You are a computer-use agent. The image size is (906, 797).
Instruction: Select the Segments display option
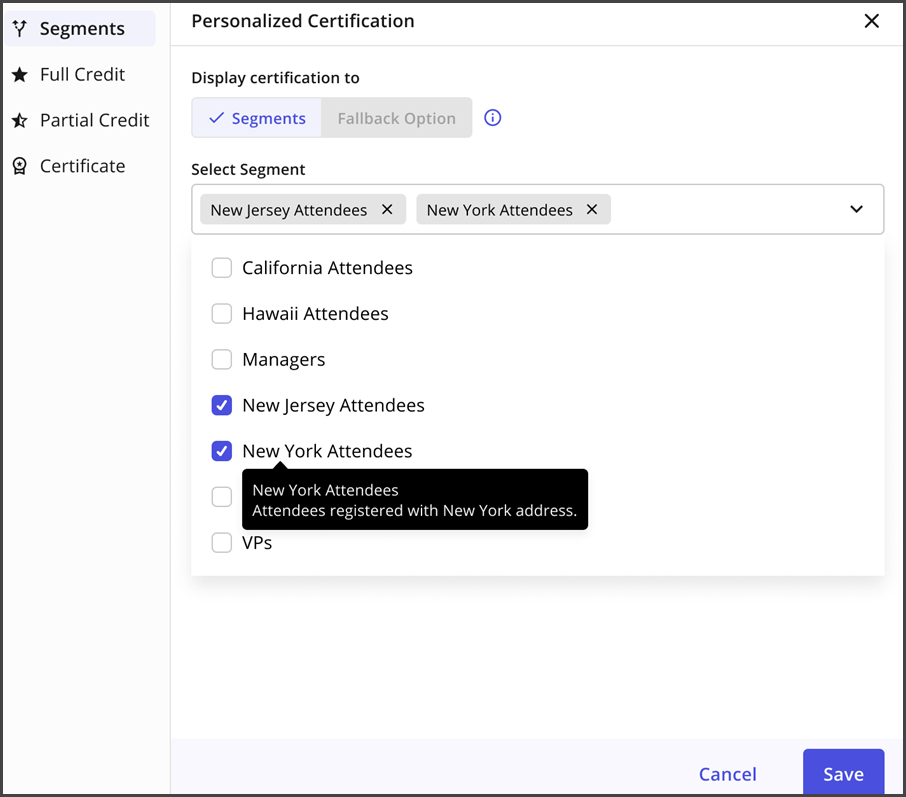coord(257,118)
